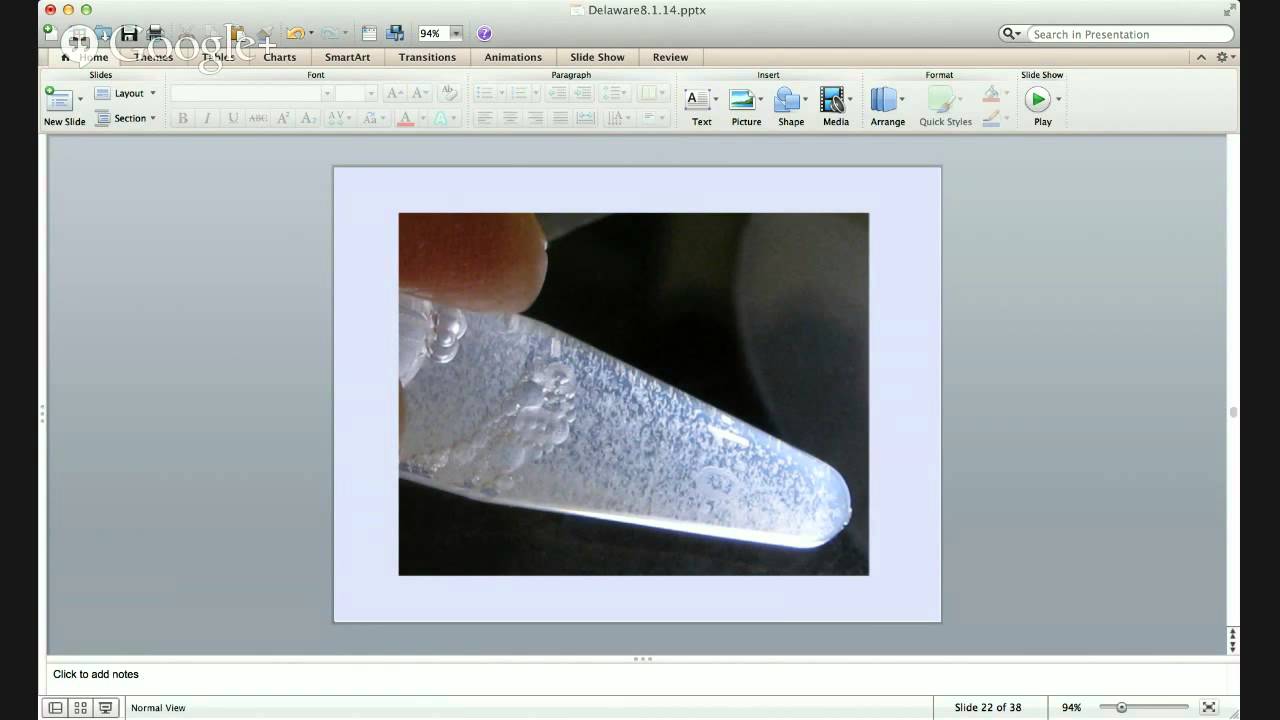Click the Insert Picture icon
Viewport: 1280px width, 720px height.
click(x=742, y=99)
